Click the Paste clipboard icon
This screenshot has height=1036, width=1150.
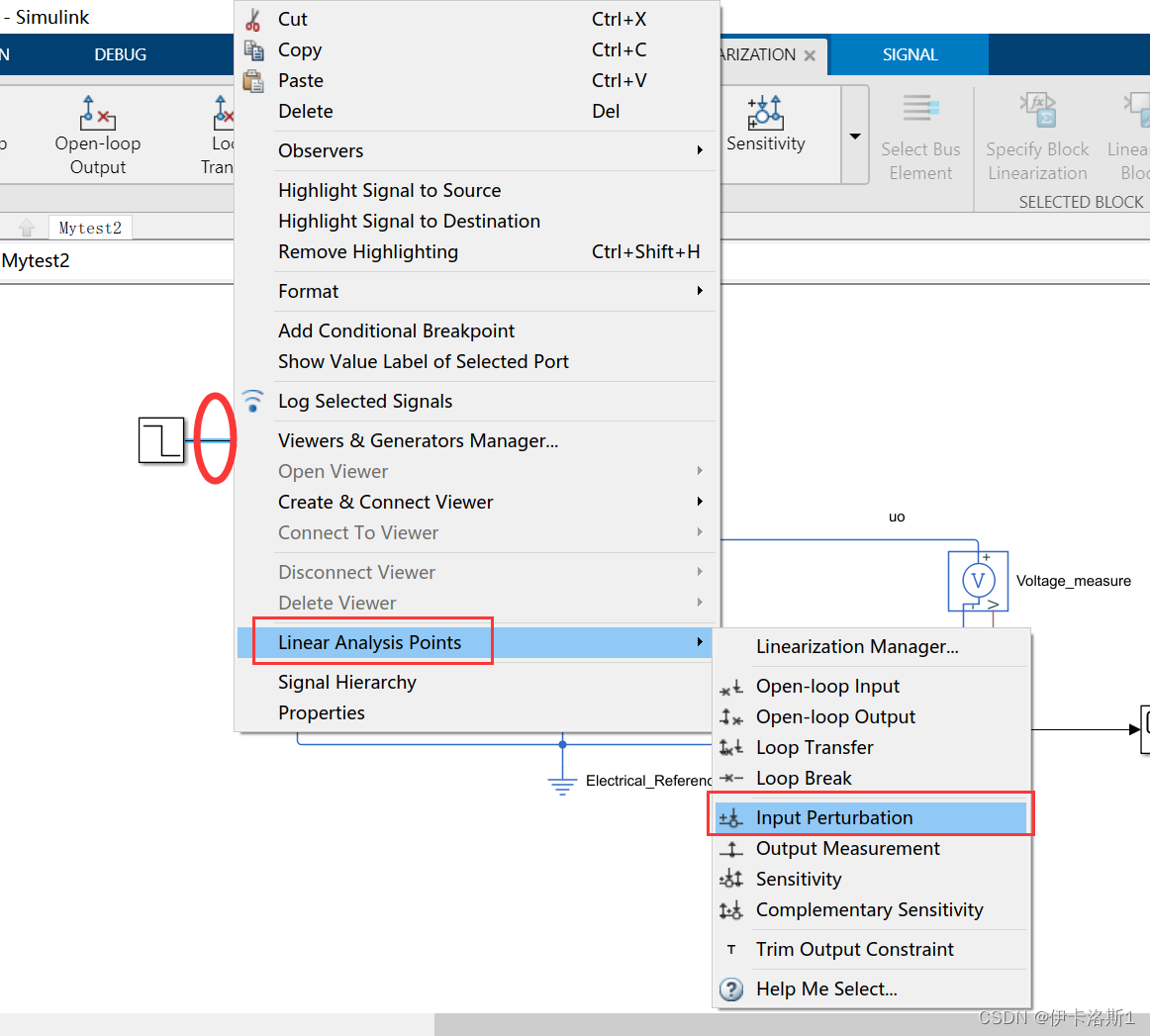click(253, 81)
